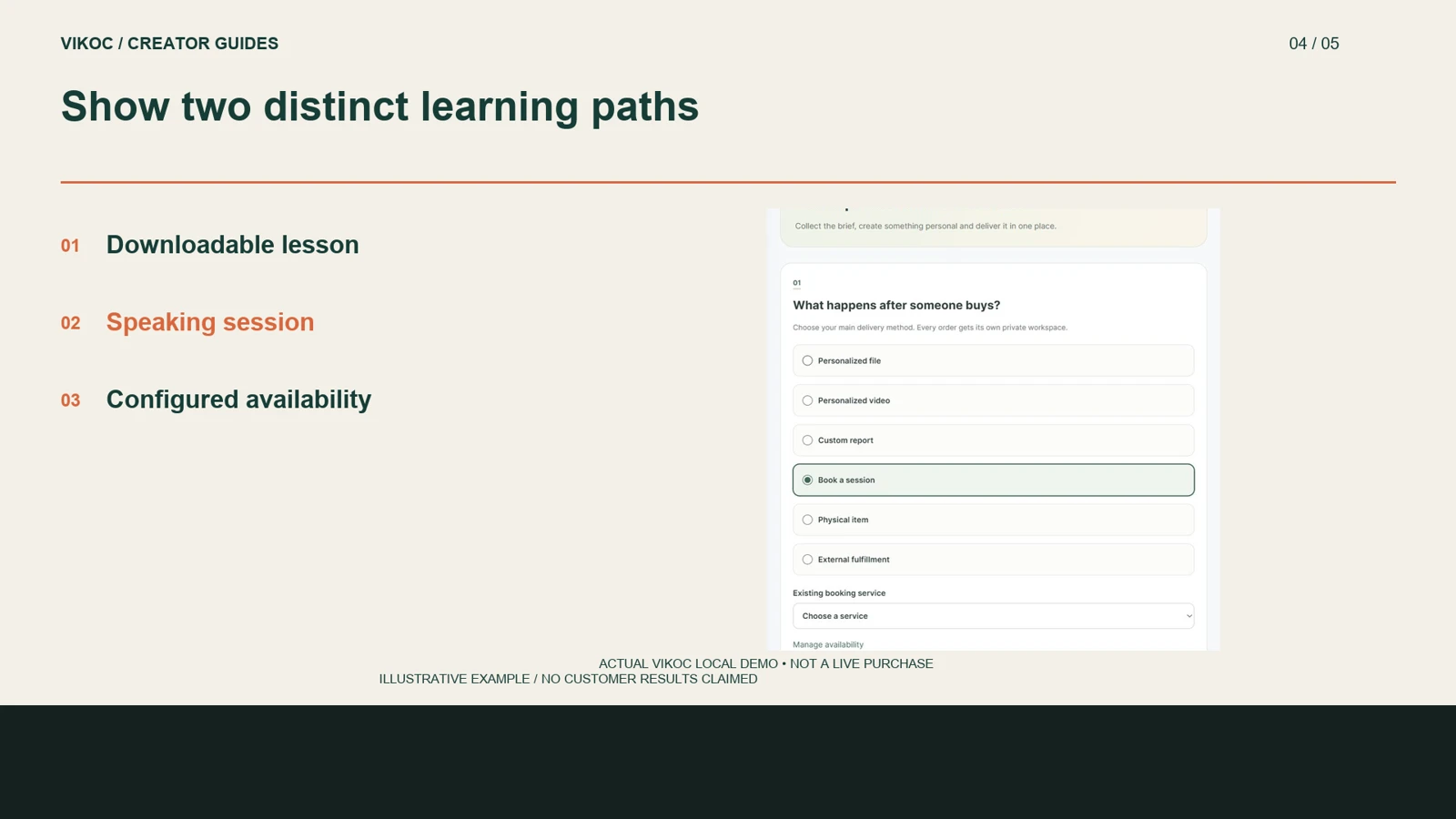This screenshot has width=1456, height=819.
Task: Click the '04 / 05' slide counter
Action: (1314, 44)
